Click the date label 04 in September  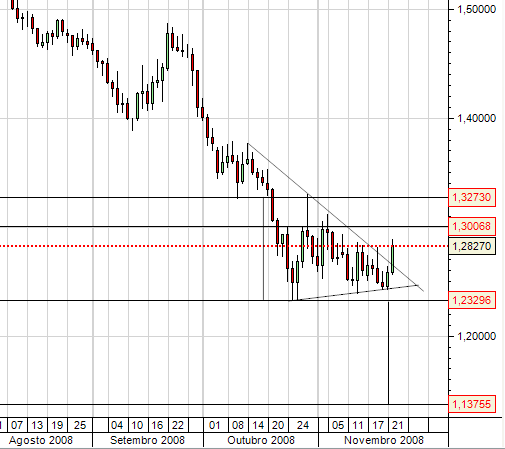(117, 425)
